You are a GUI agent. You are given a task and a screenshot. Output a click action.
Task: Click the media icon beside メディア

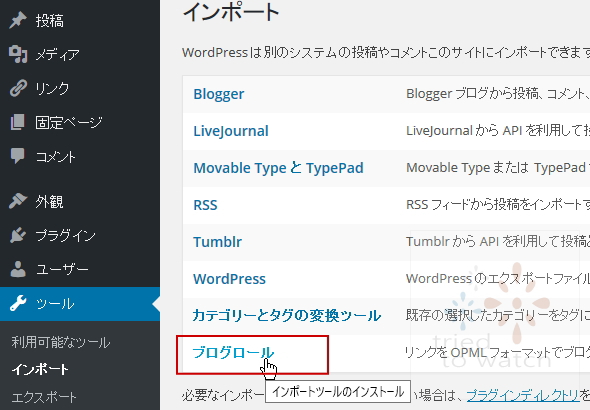(18, 54)
